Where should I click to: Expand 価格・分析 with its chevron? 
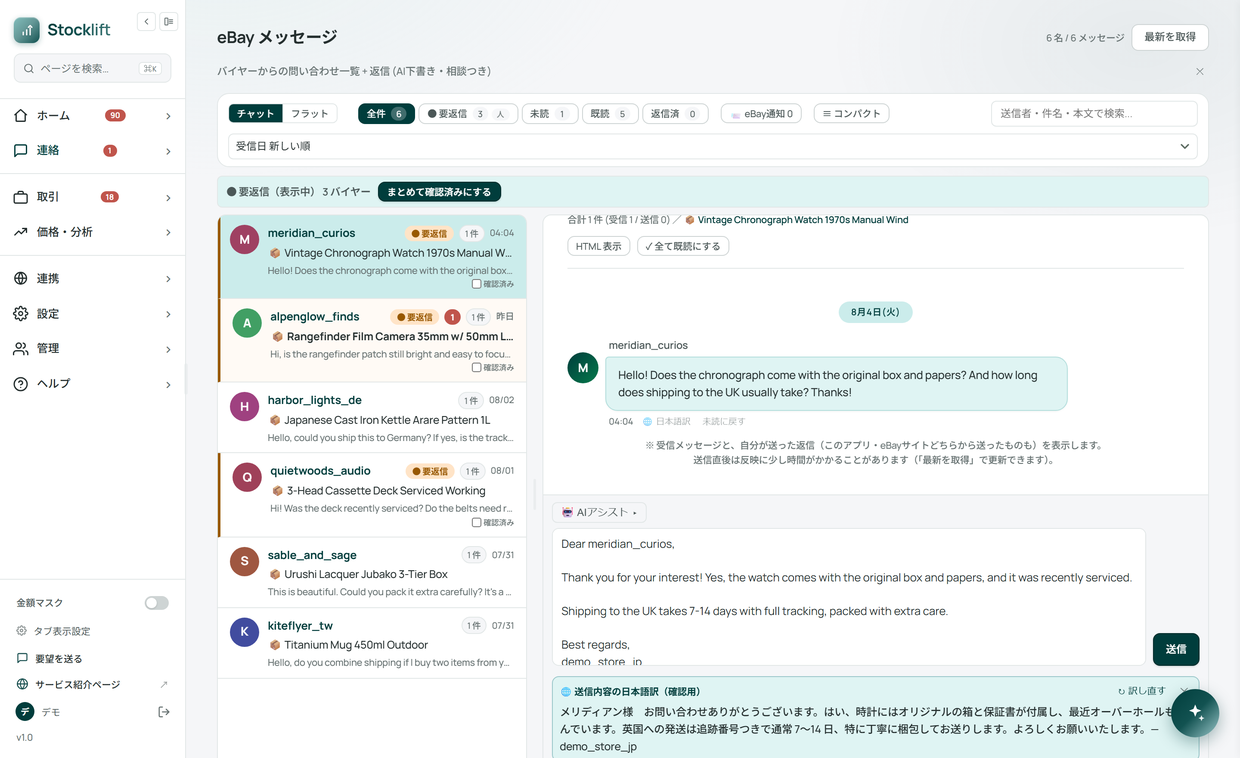(x=168, y=232)
